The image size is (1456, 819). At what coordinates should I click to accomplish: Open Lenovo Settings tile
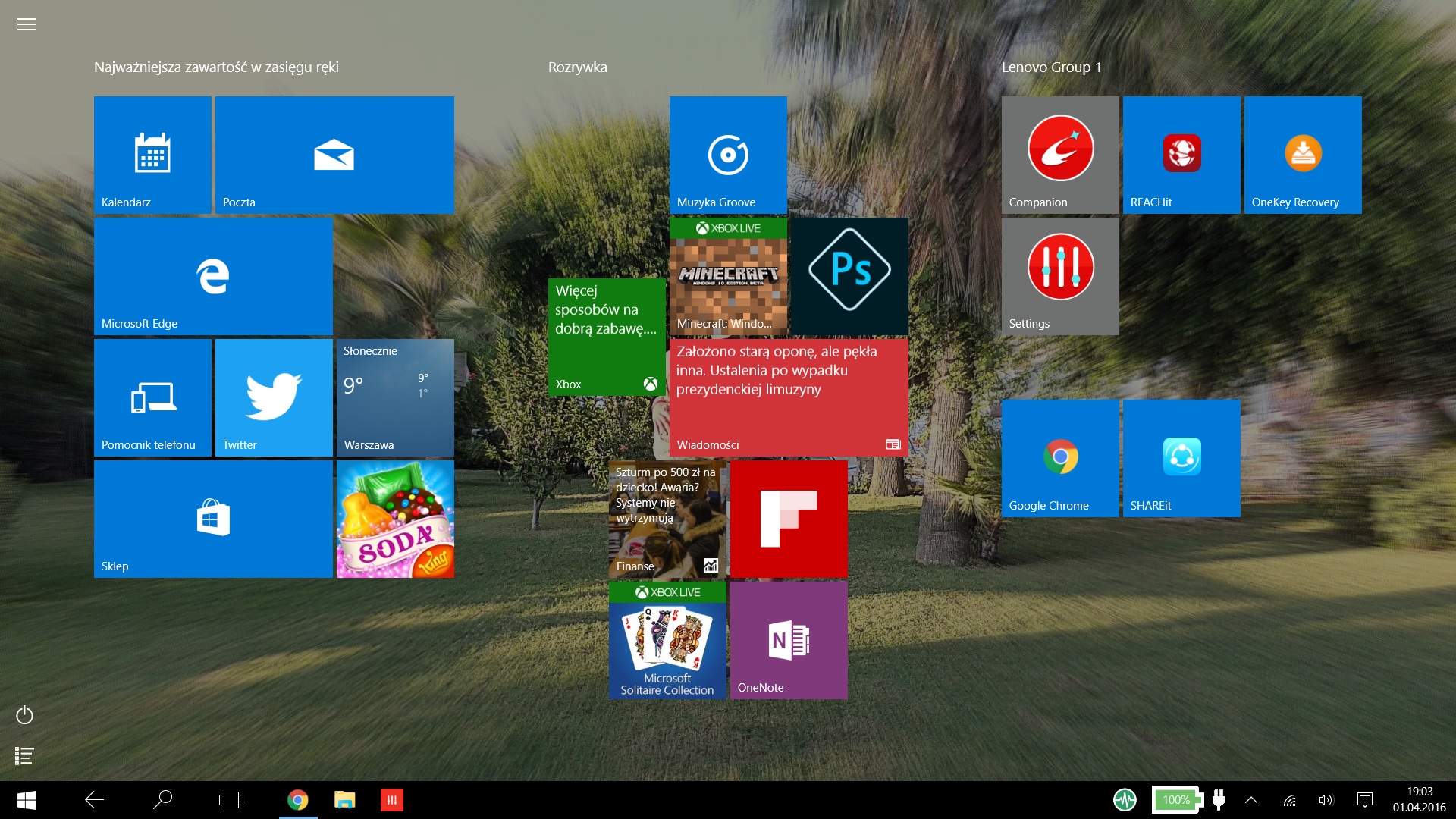1060,276
